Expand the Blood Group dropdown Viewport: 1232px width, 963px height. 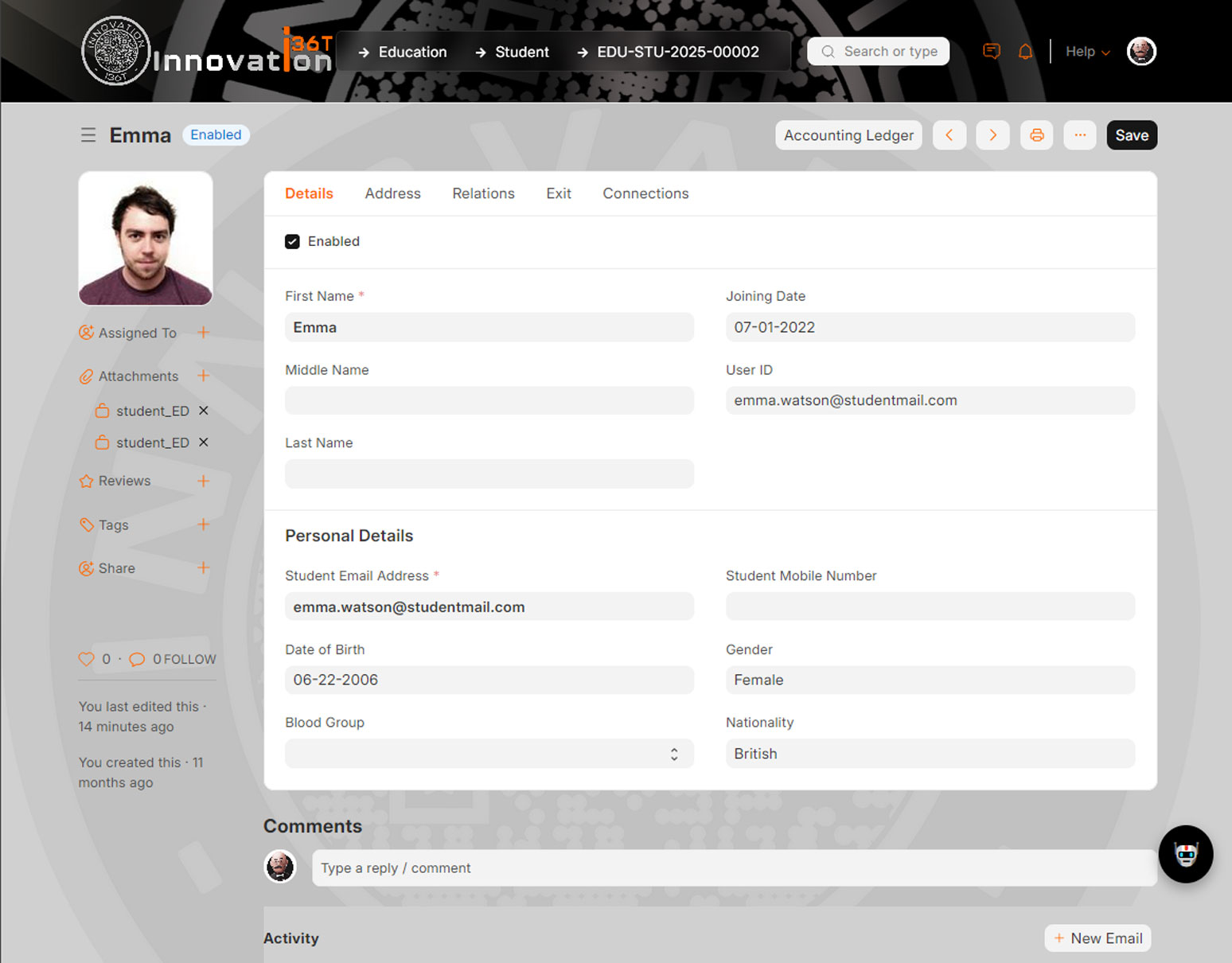point(489,754)
